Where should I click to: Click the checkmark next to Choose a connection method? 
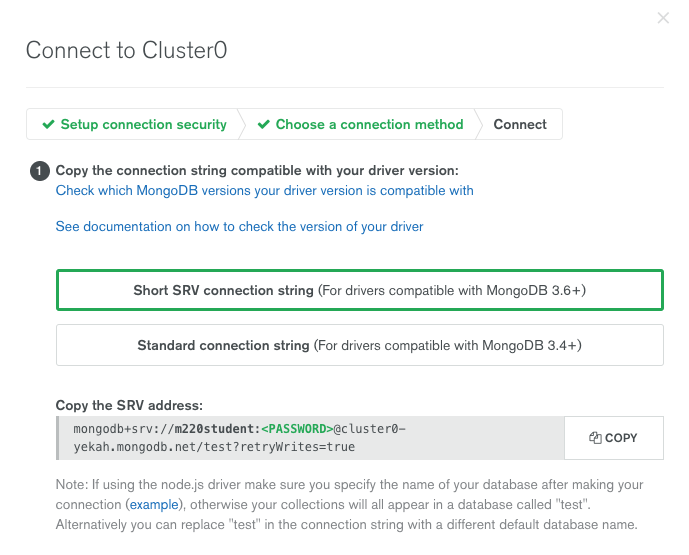click(x=264, y=124)
